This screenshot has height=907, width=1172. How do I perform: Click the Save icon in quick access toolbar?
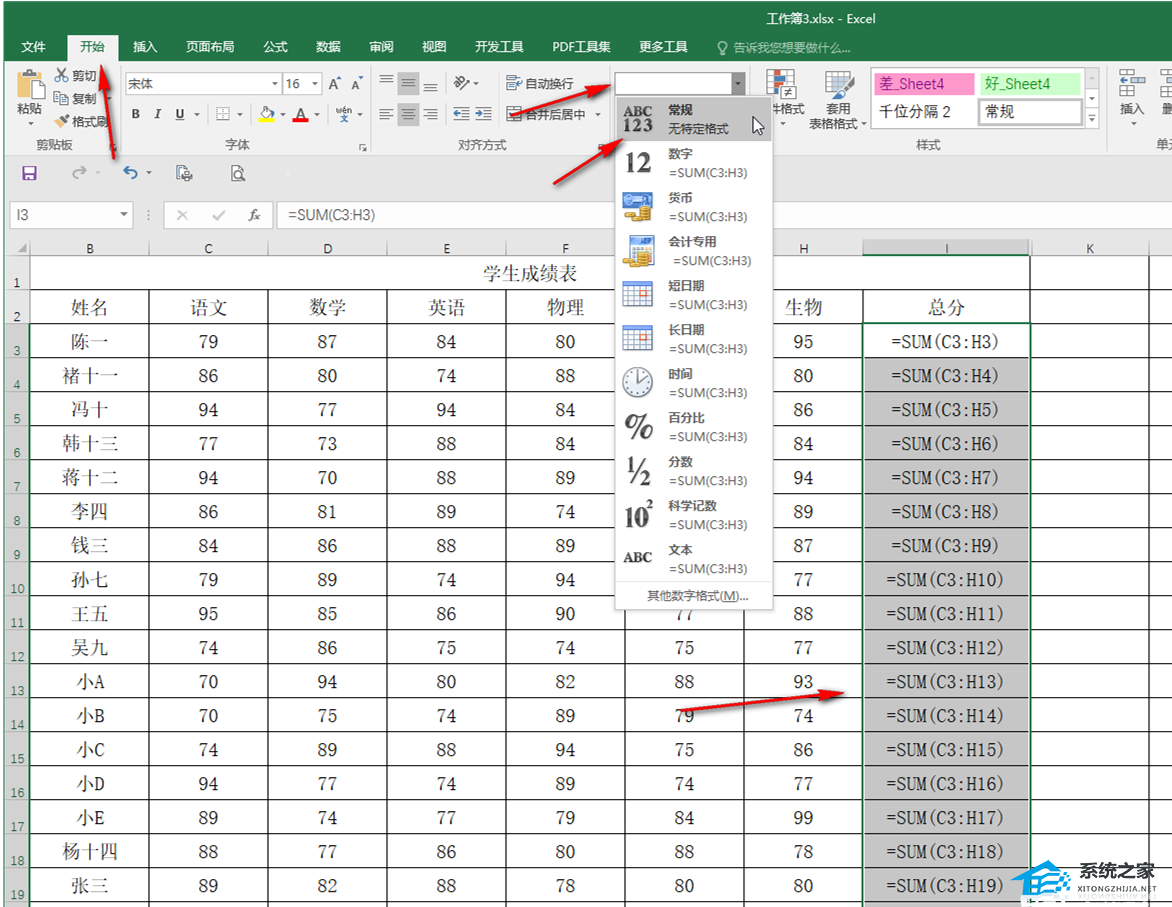pos(29,173)
